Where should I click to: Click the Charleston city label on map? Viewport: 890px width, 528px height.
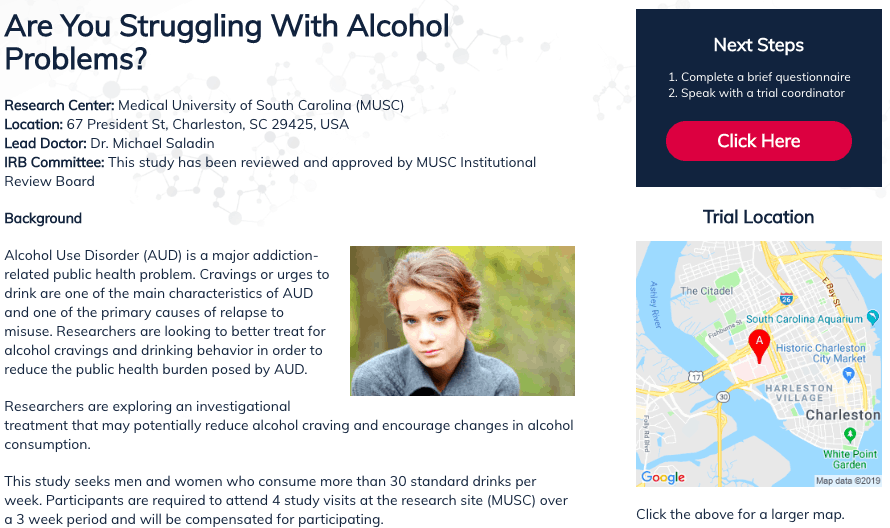843,415
